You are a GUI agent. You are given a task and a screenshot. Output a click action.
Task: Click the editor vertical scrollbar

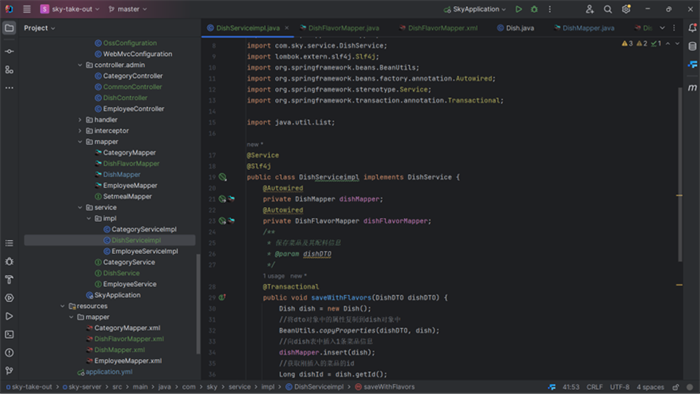point(679,174)
